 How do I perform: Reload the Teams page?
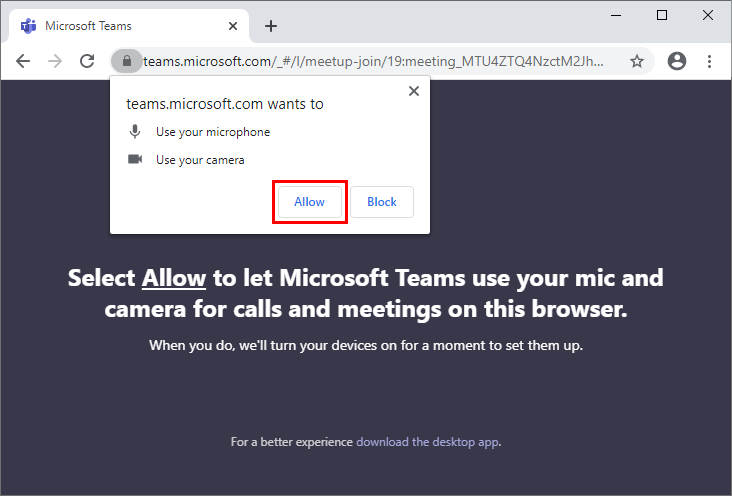[x=87, y=61]
